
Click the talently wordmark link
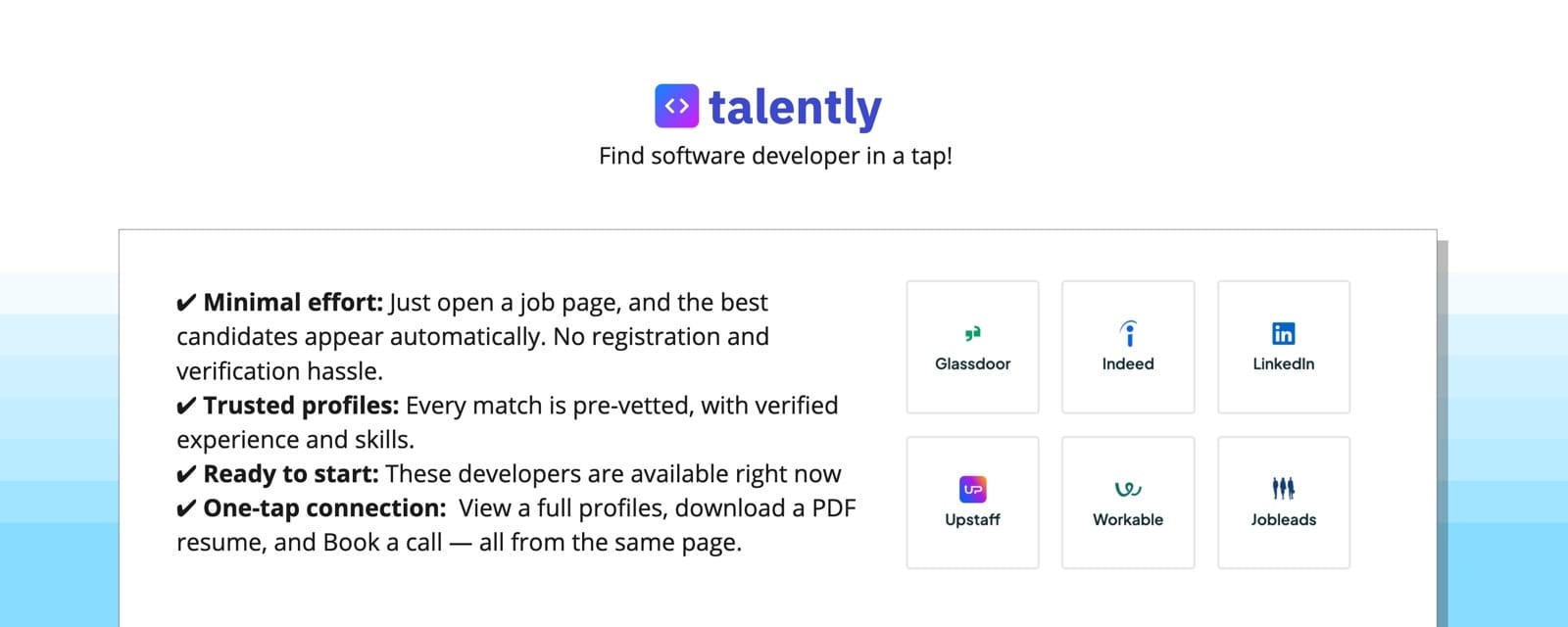[x=796, y=106]
